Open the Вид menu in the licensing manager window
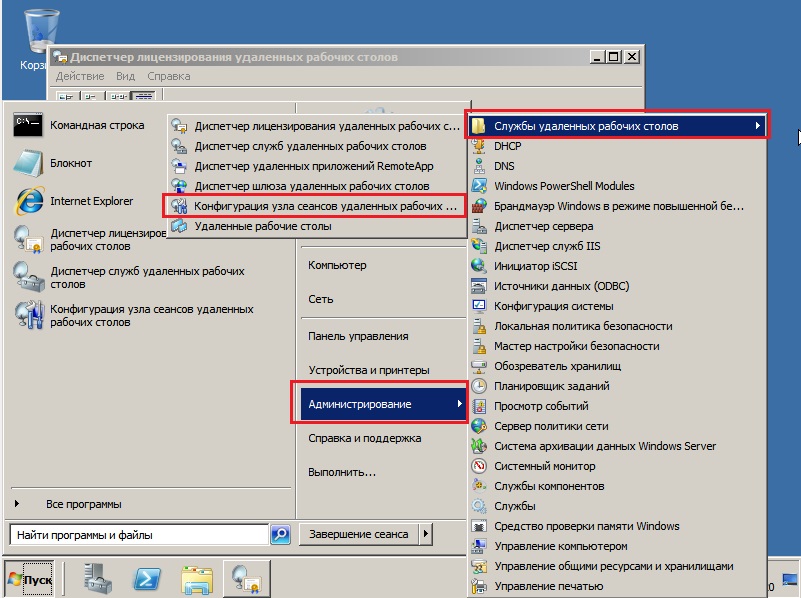This screenshot has width=801, height=598. 125,76
